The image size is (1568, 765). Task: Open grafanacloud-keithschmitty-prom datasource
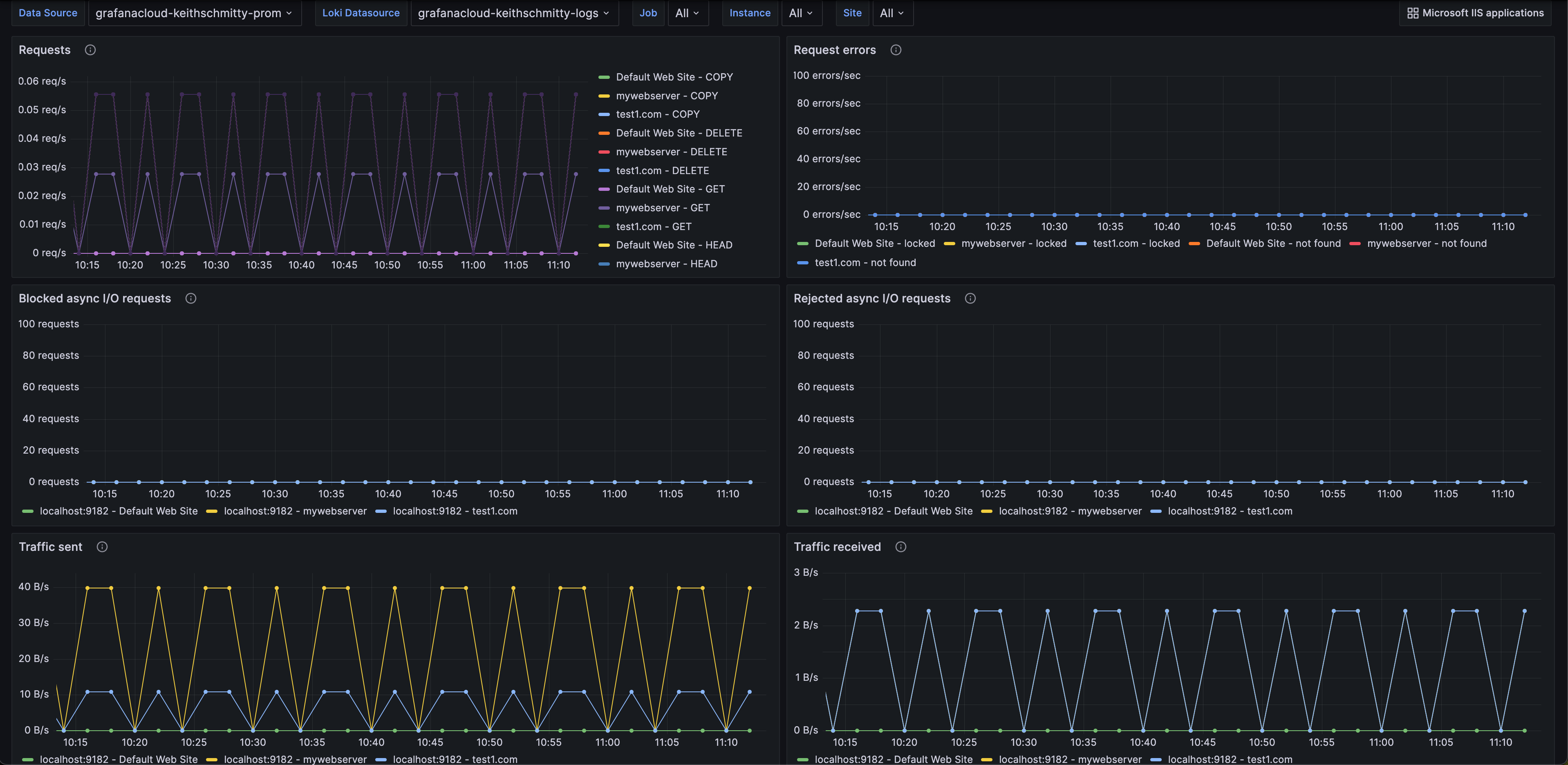click(191, 12)
